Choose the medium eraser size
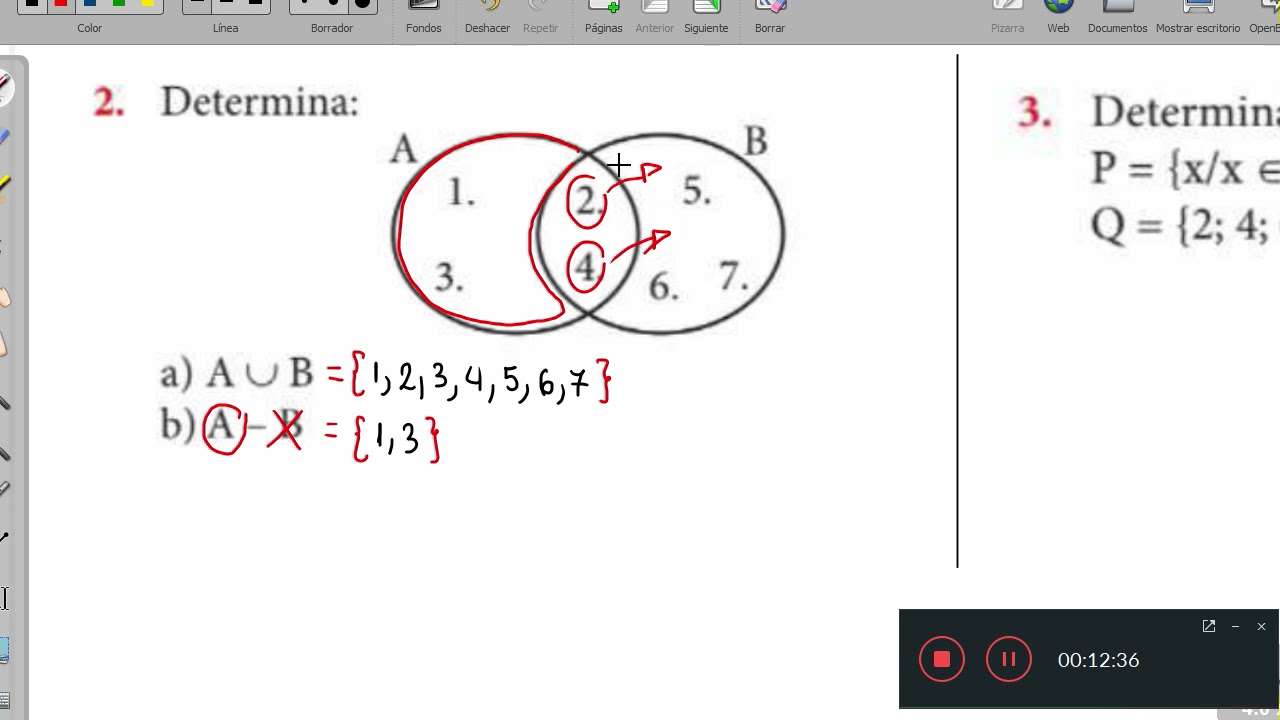This screenshot has height=720, width=1280. point(332,3)
